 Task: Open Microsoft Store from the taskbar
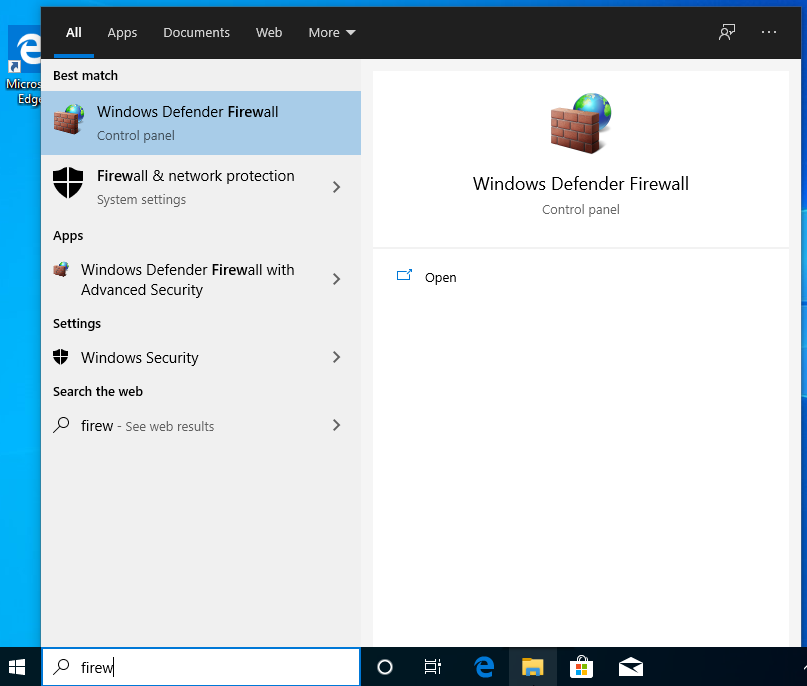[x=582, y=667]
